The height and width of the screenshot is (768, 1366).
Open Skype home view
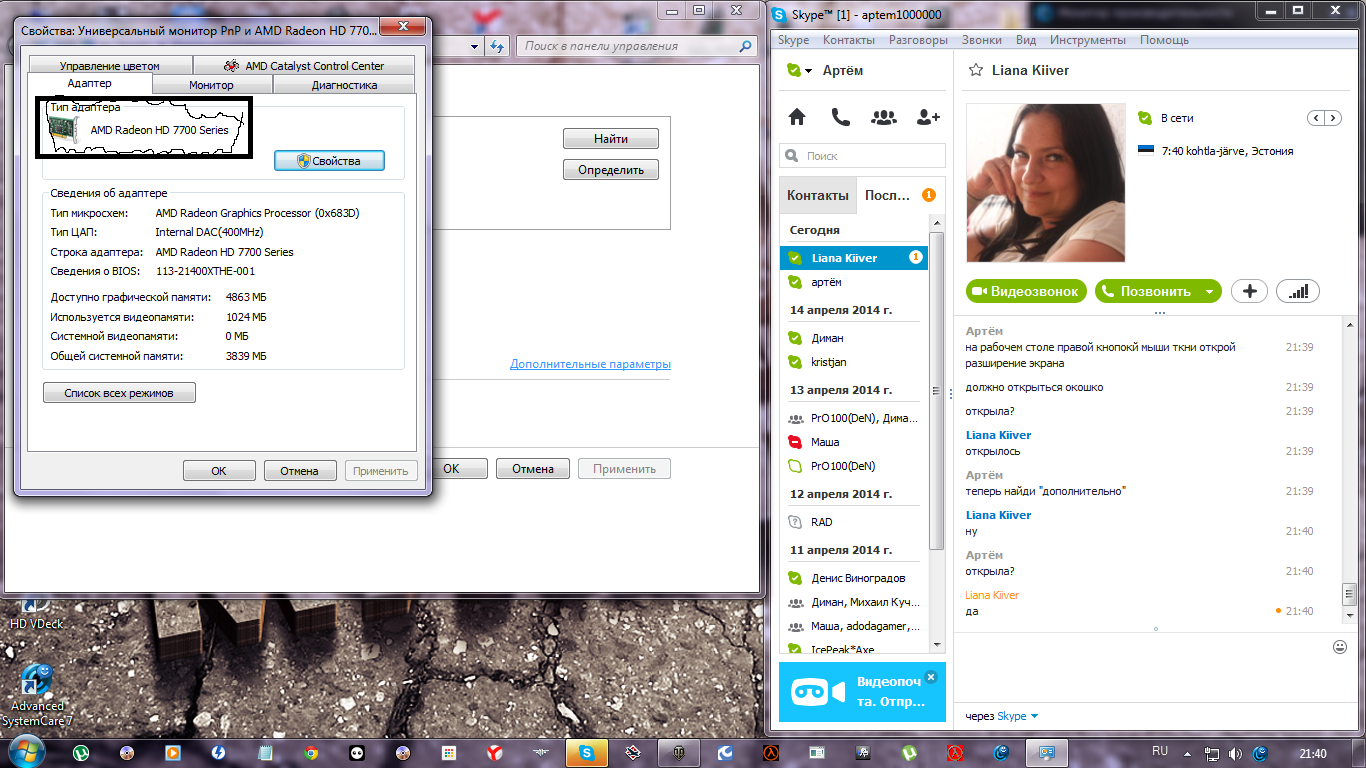pos(797,117)
